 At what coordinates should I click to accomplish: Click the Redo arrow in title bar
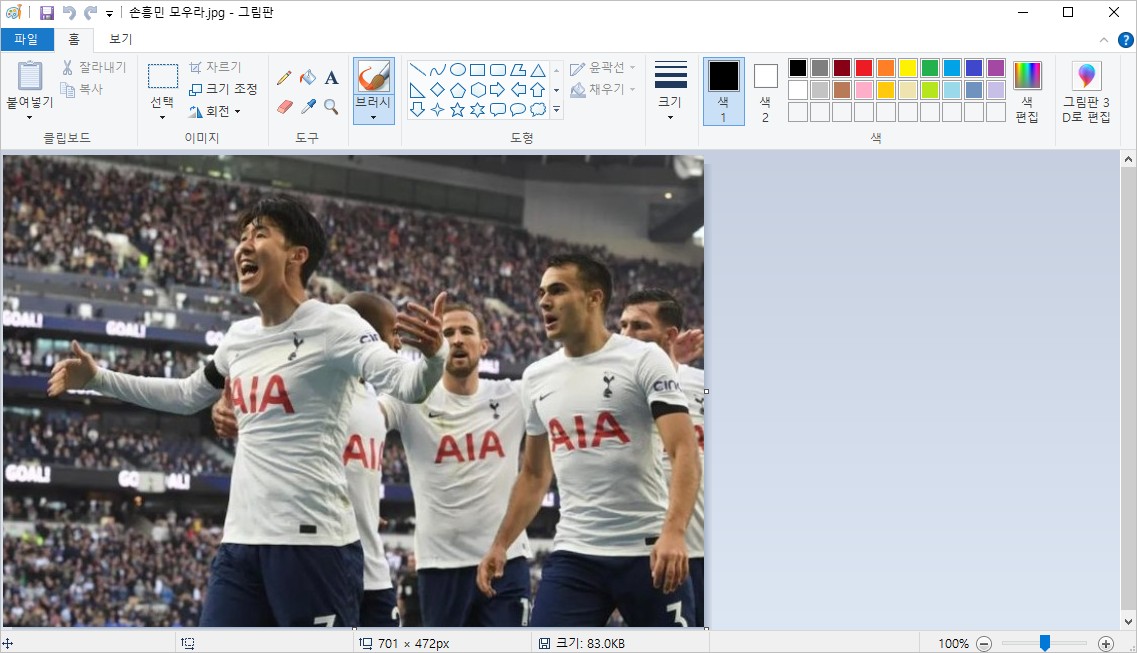coord(91,12)
